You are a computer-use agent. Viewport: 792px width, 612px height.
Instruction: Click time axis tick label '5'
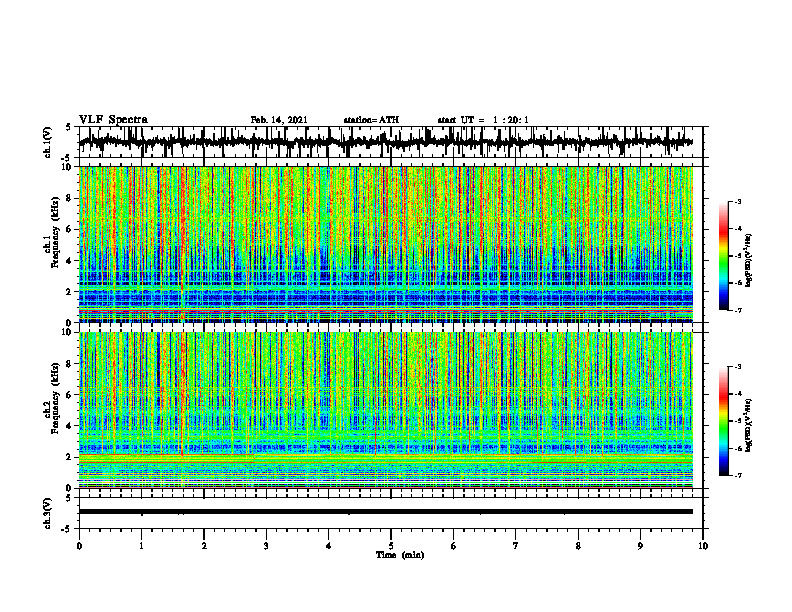tap(391, 546)
